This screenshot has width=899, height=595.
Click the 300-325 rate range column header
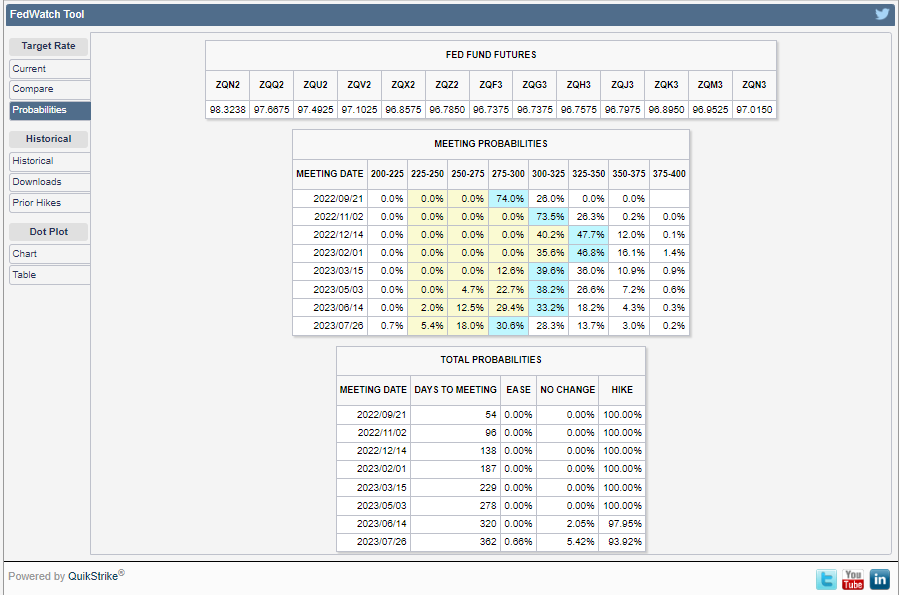point(548,174)
